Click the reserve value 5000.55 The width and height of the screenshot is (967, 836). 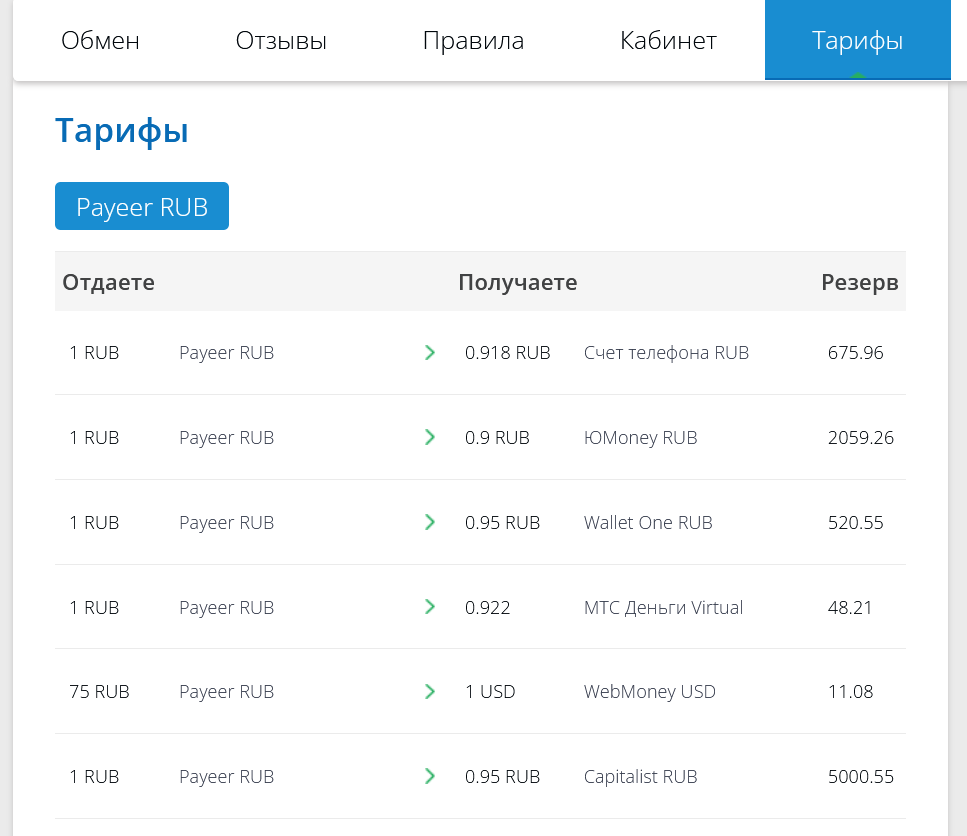click(x=860, y=777)
